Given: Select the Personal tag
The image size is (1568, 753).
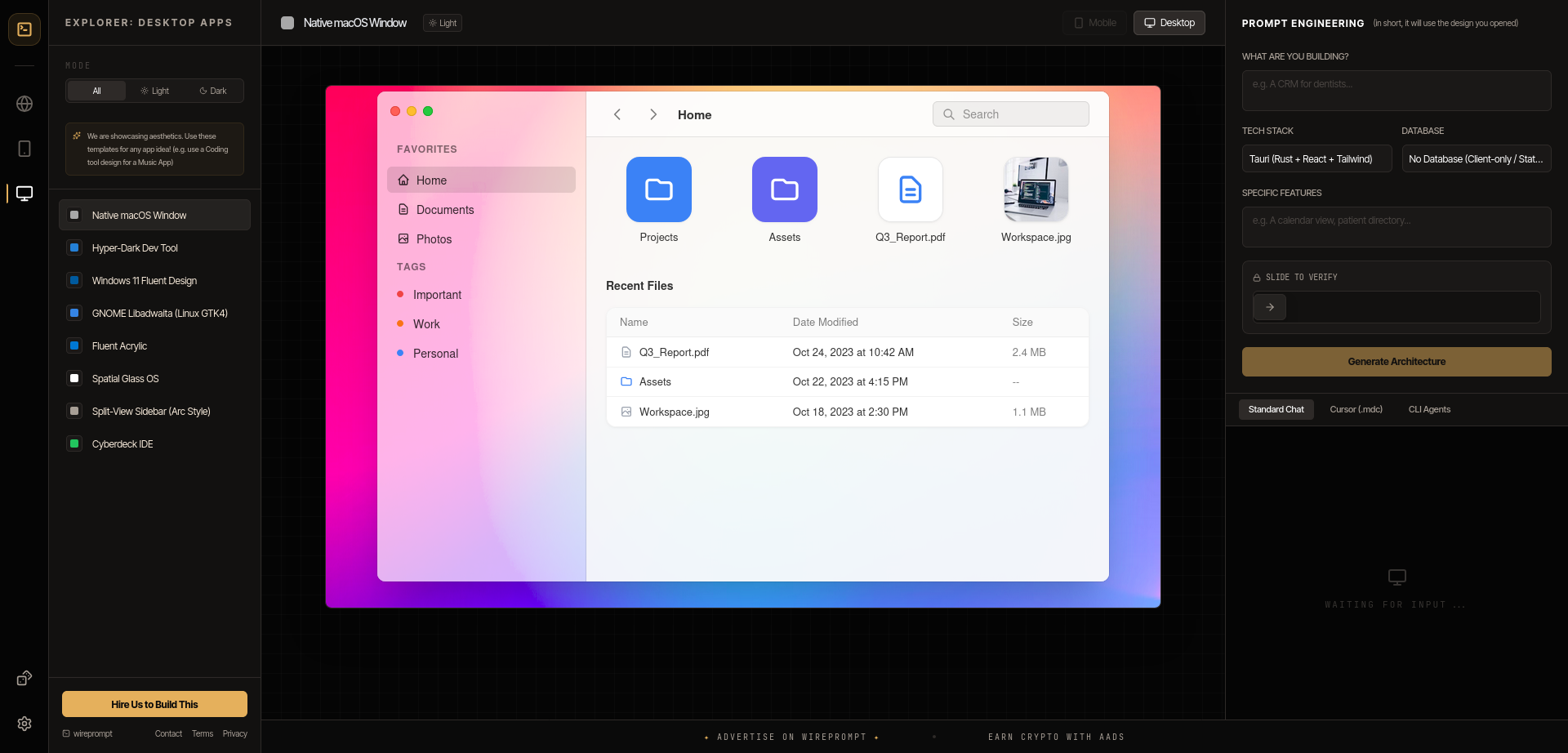Looking at the screenshot, I should pyautogui.click(x=481, y=353).
